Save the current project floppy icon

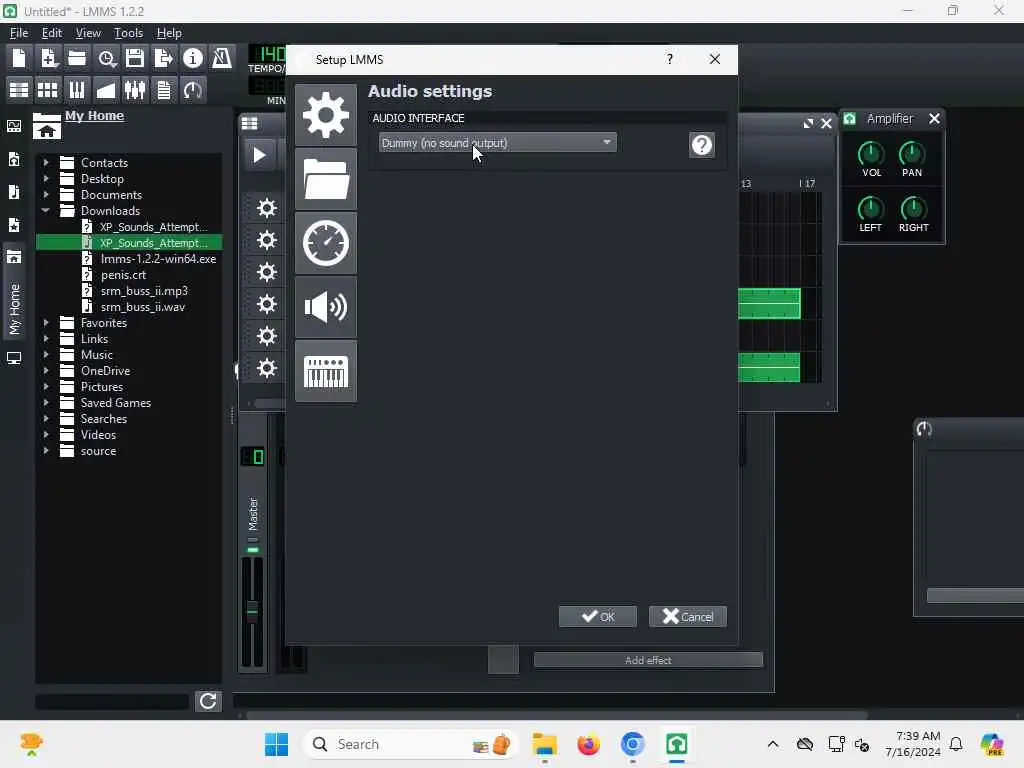(x=135, y=59)
